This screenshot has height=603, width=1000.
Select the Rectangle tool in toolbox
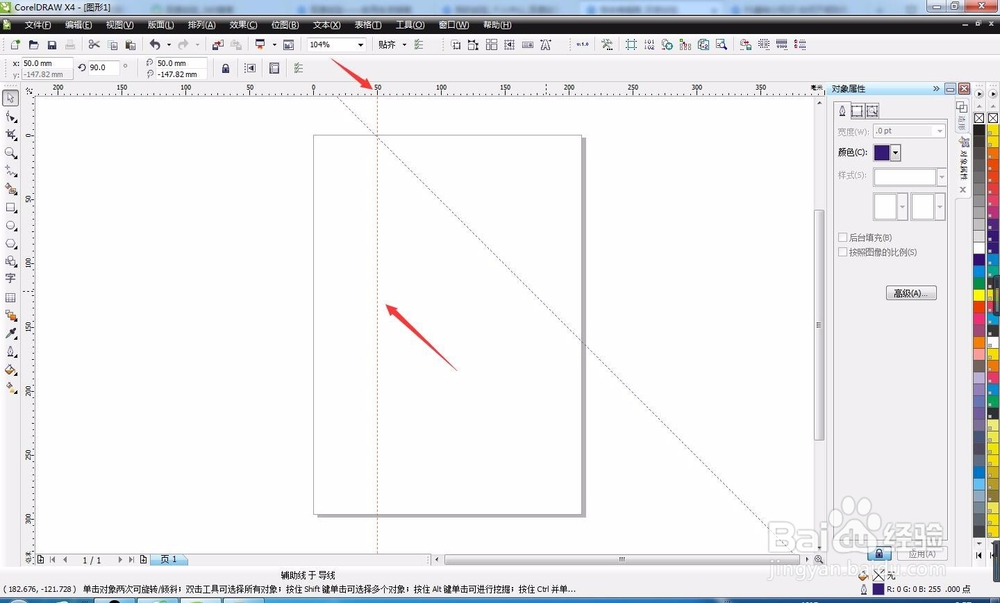pos(11,207)
